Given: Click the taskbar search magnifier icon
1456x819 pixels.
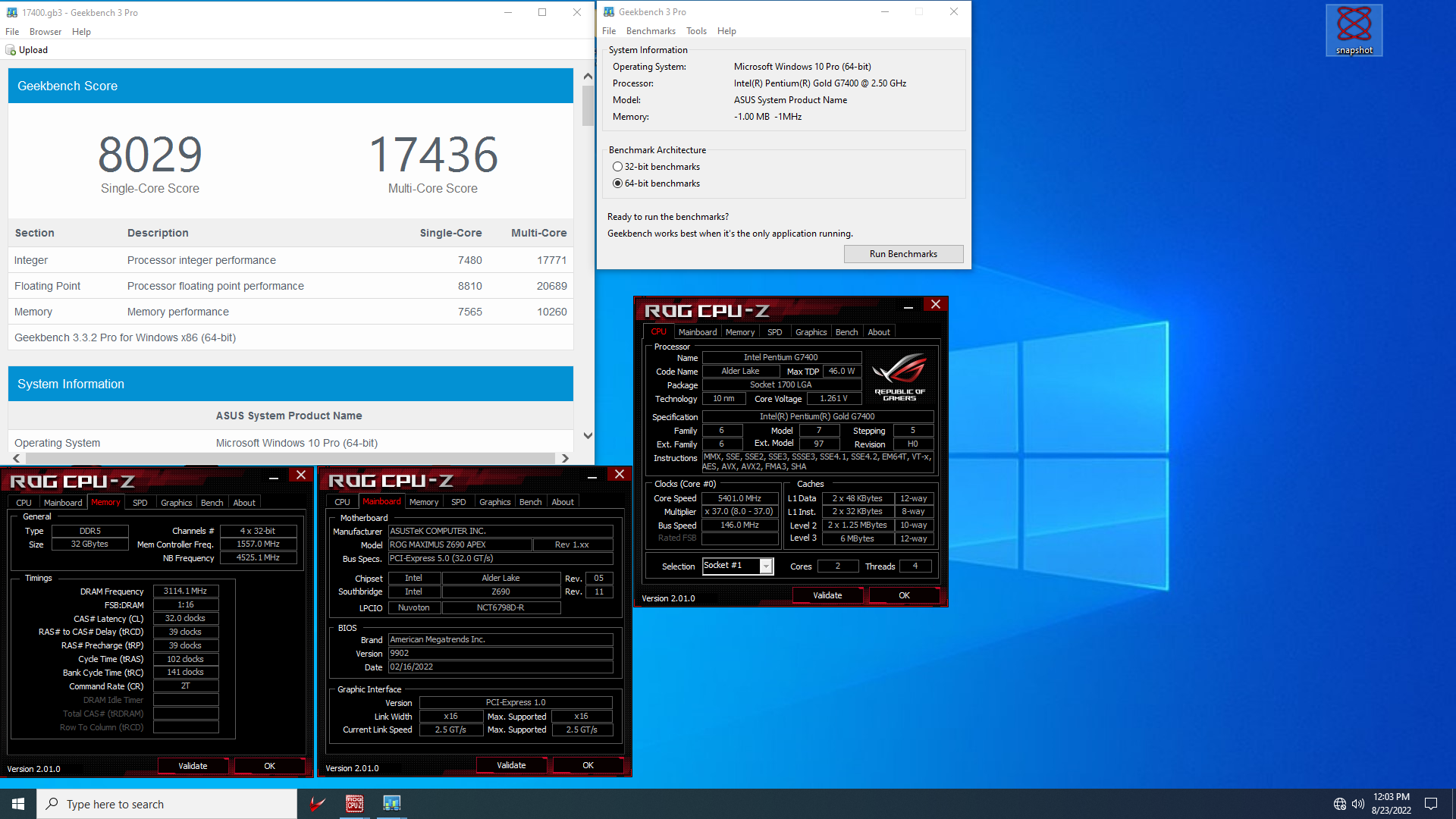Looking at the screenshot, I should tap(52, 804).
